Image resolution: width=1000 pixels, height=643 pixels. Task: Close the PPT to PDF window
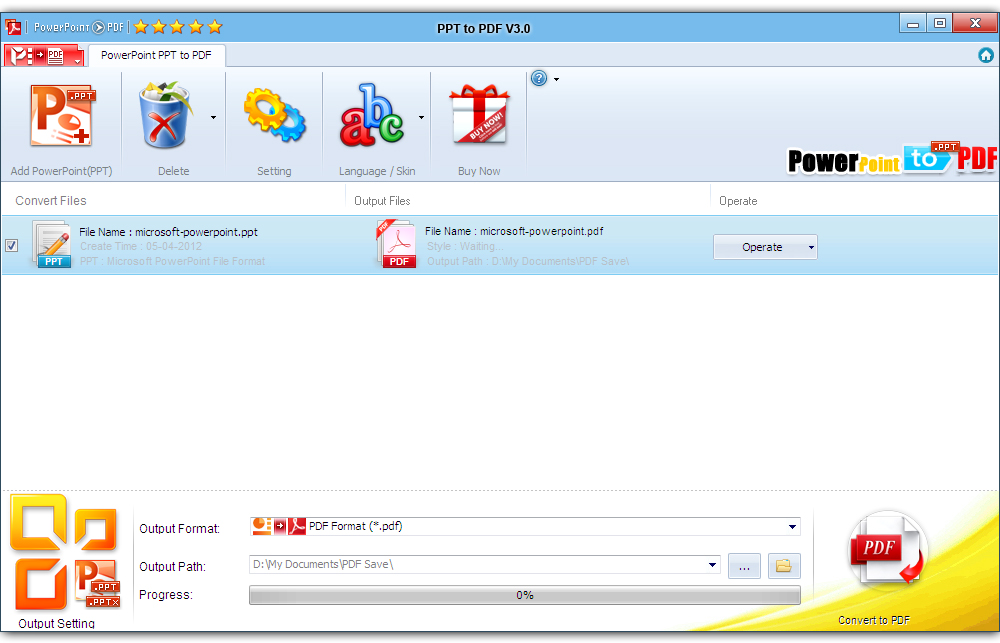click(x=975, y=23)
